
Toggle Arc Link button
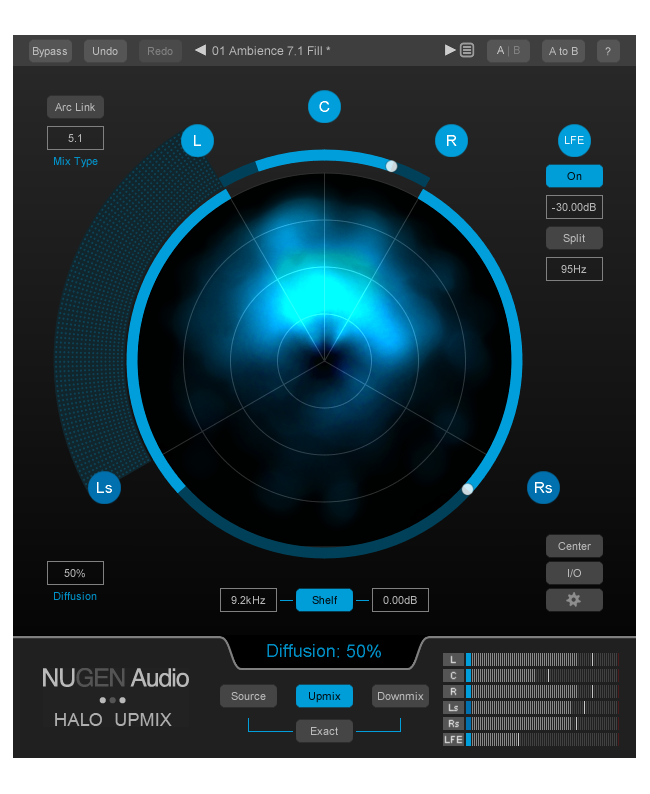tap(75, 107)
